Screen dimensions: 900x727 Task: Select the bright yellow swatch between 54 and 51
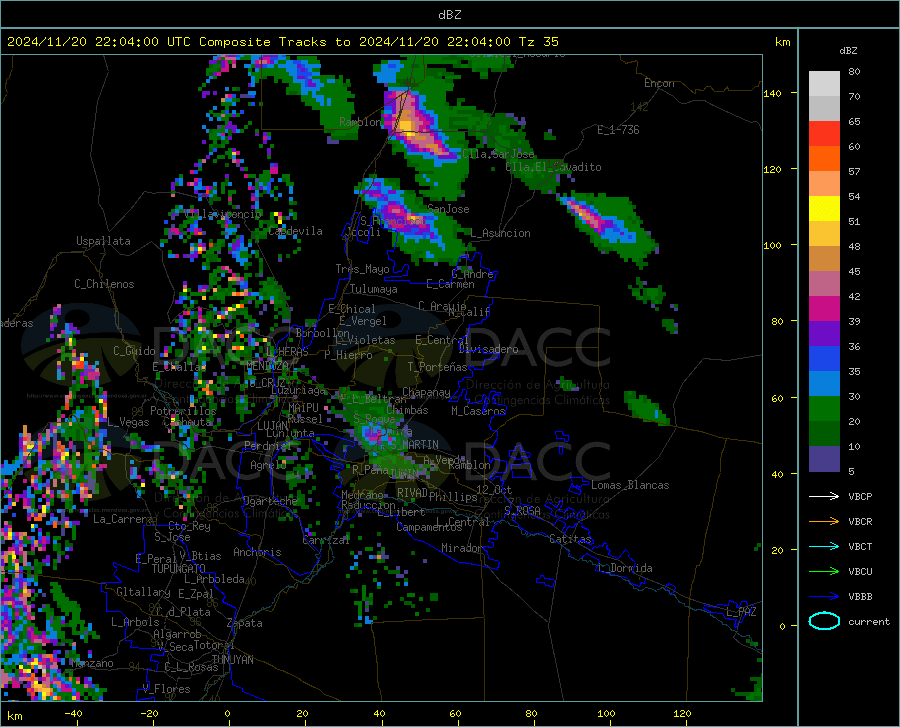[x=824, y=209]
